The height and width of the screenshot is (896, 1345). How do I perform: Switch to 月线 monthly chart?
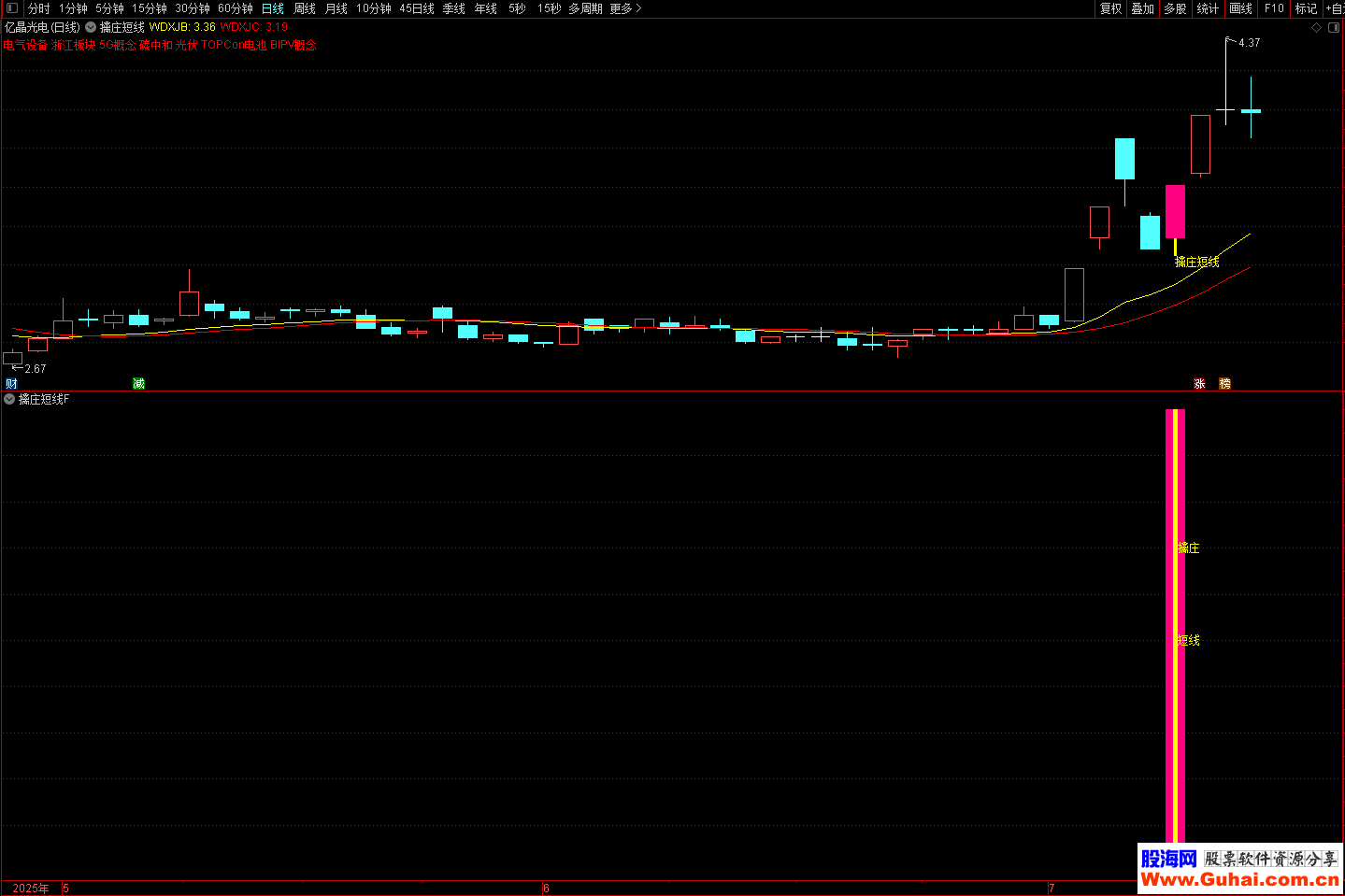point(336,8)
